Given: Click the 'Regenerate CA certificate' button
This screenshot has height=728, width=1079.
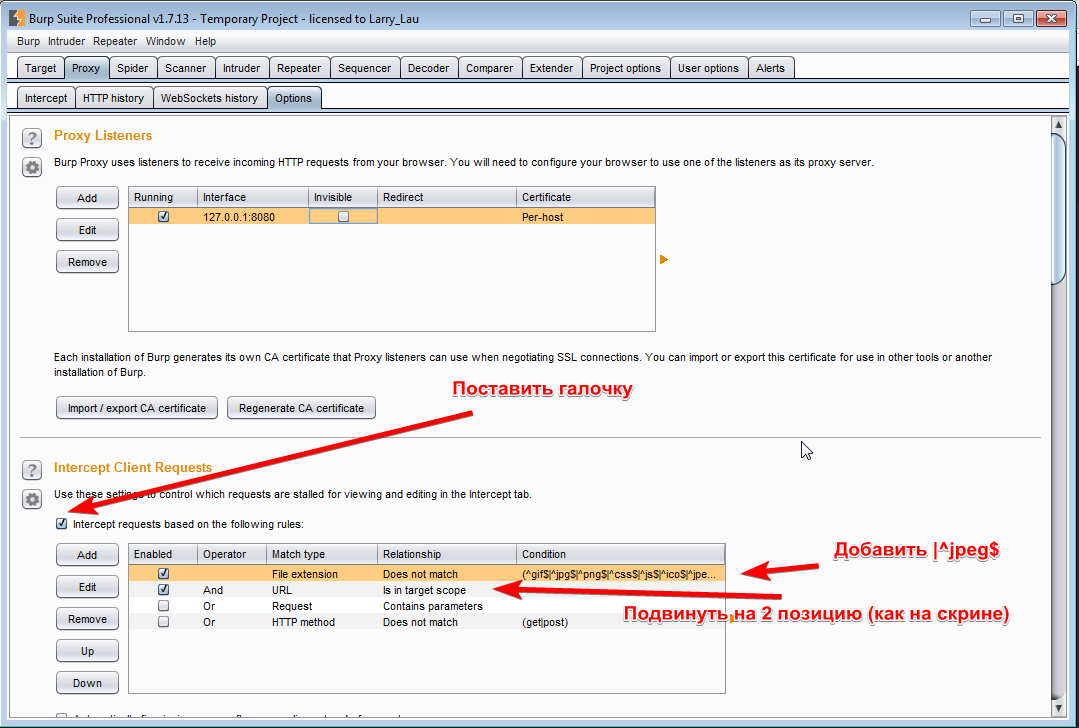Looking at the screenshot, I should (301, 408).
